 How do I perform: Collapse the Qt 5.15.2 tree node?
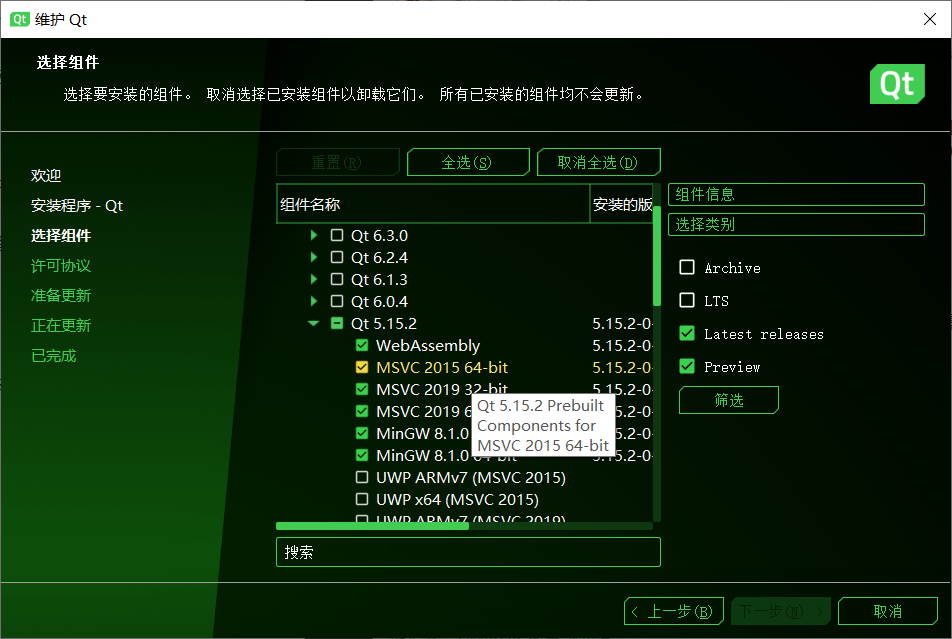click(313, 323)
